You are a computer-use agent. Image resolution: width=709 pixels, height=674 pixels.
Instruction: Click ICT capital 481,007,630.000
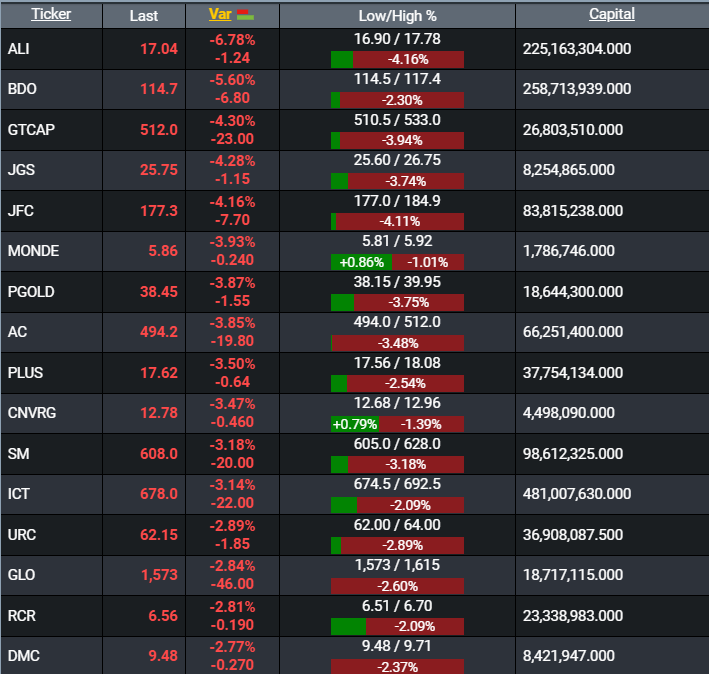pos(577,493)
